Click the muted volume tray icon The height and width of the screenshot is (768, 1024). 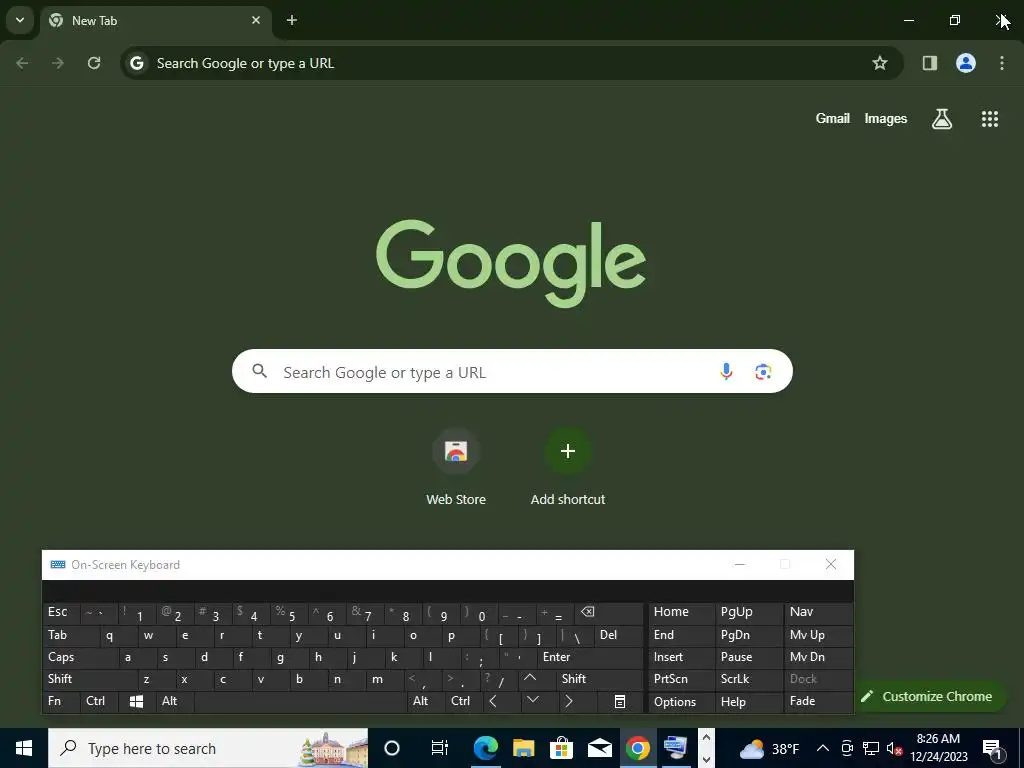click(x=895, y=748)
